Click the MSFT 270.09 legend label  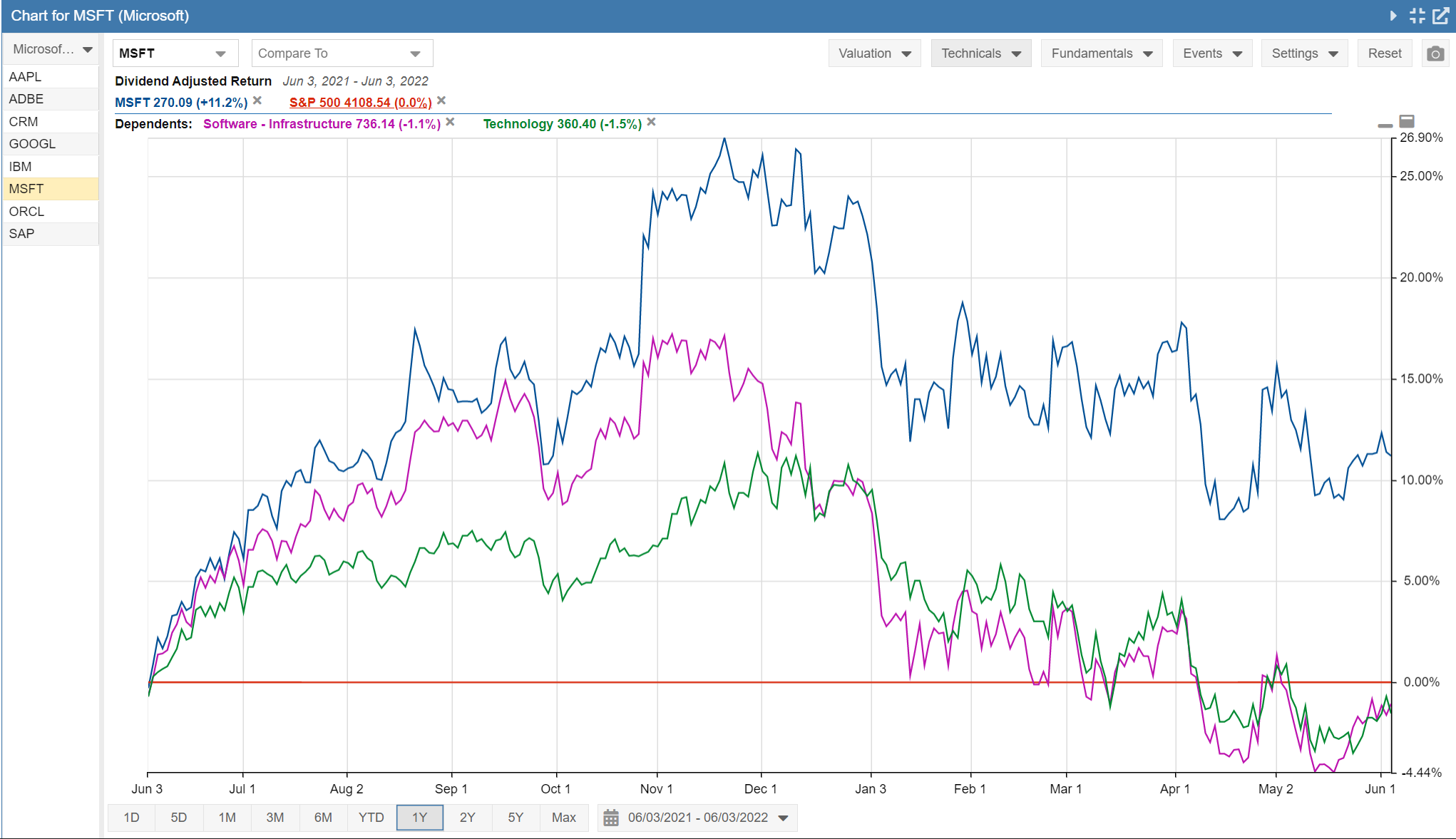[x=181, y=103]
